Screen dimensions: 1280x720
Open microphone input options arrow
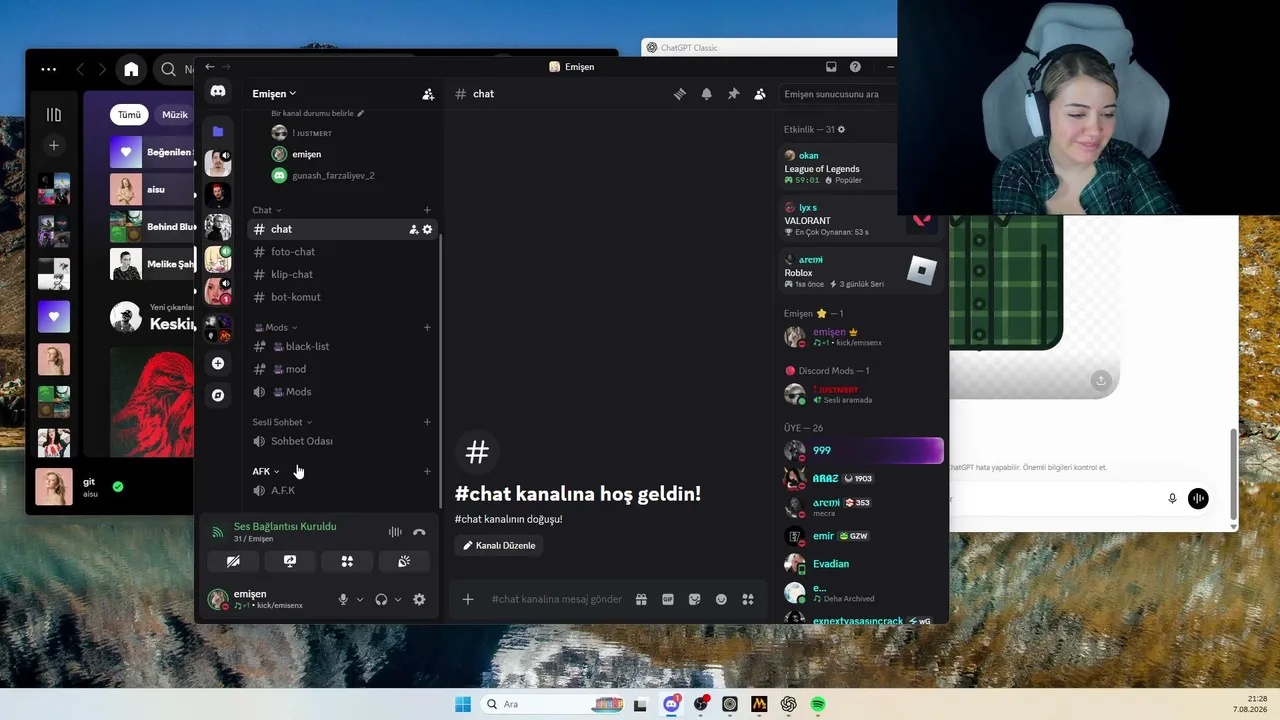360,600
